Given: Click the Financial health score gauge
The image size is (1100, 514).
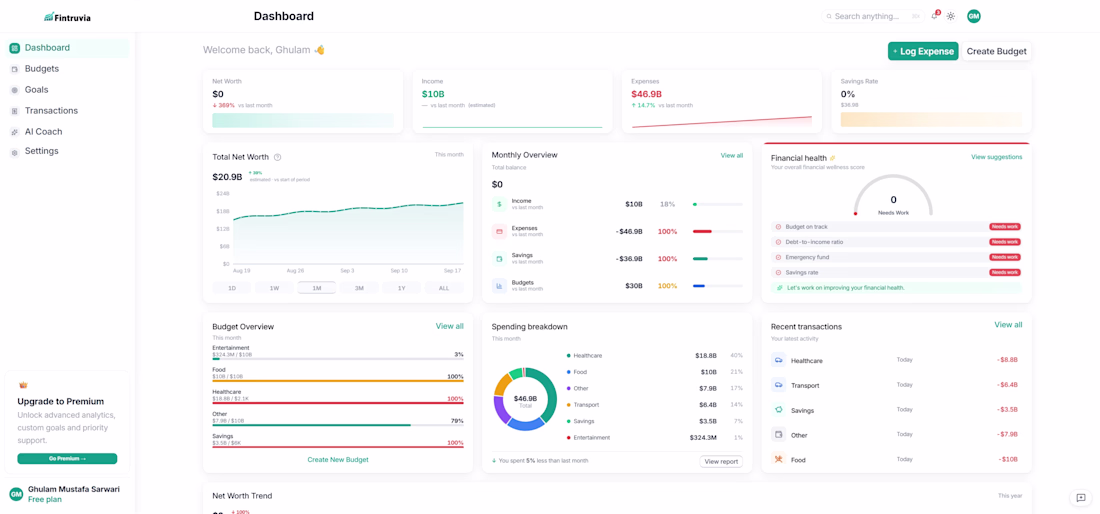Looking at the screenshot, I should tap(893, 196).
